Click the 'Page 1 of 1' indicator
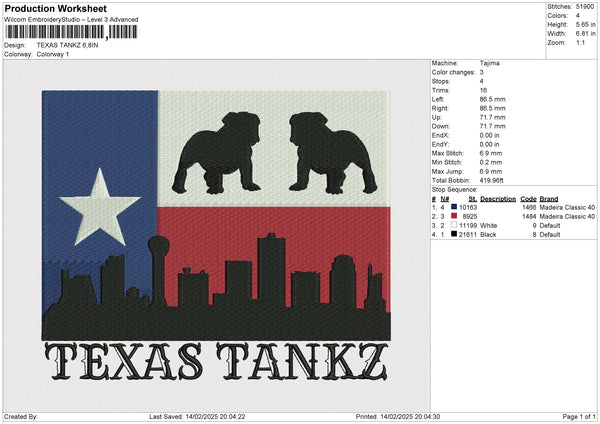The height and width of the screenshot is (424, 600). click(579, 416)
